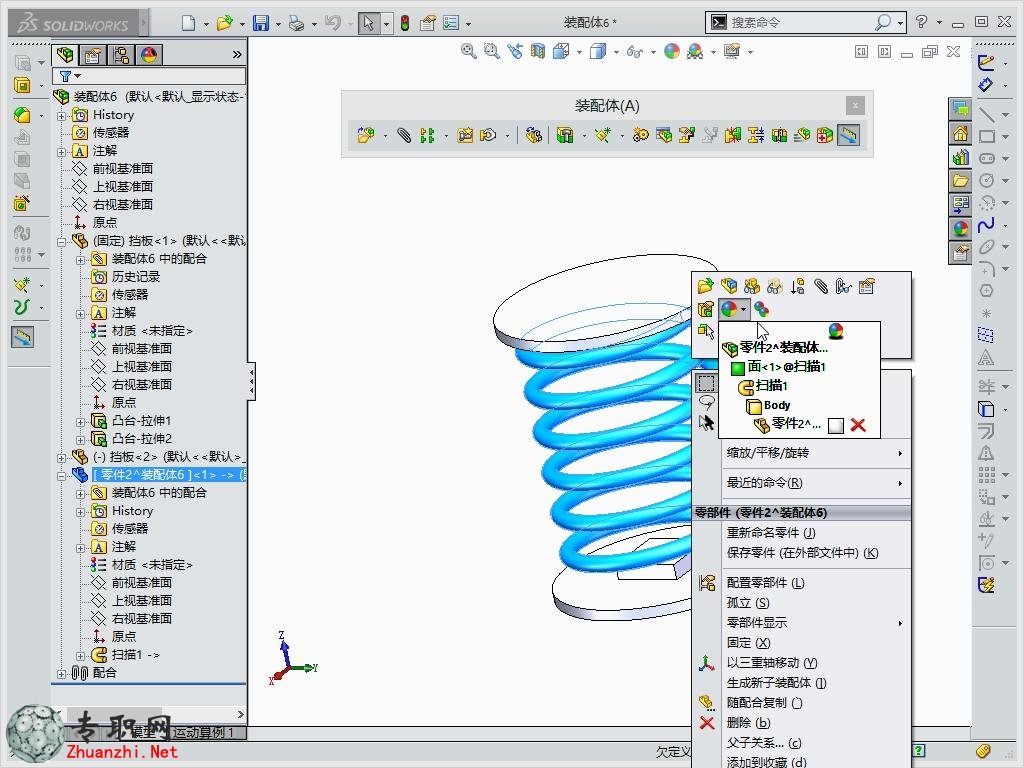1024x768 pixels.
Task: Click the Linear Component Pattern icon
Action: pos(427,135)
